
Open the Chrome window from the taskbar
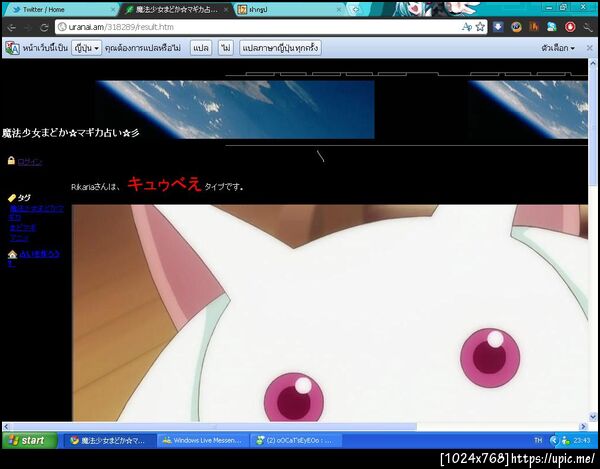[x=109, y=441]
